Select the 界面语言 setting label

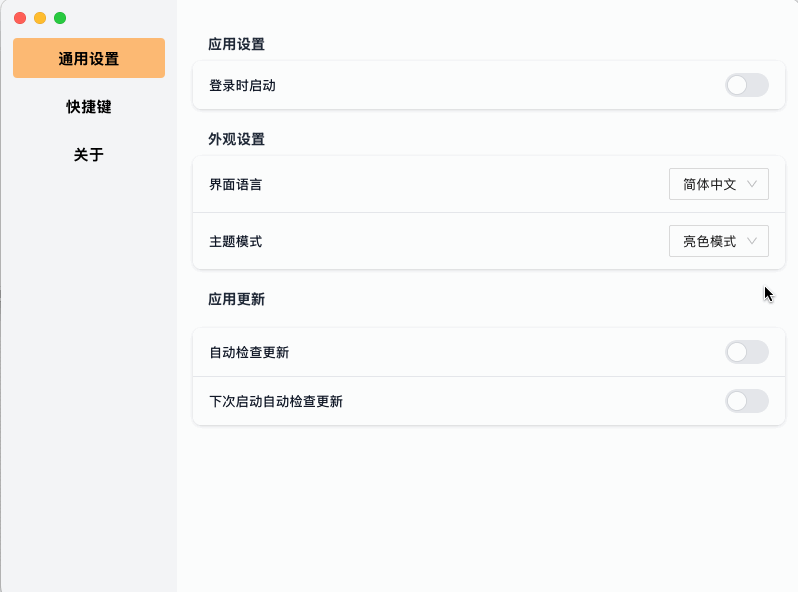(236, 185)
